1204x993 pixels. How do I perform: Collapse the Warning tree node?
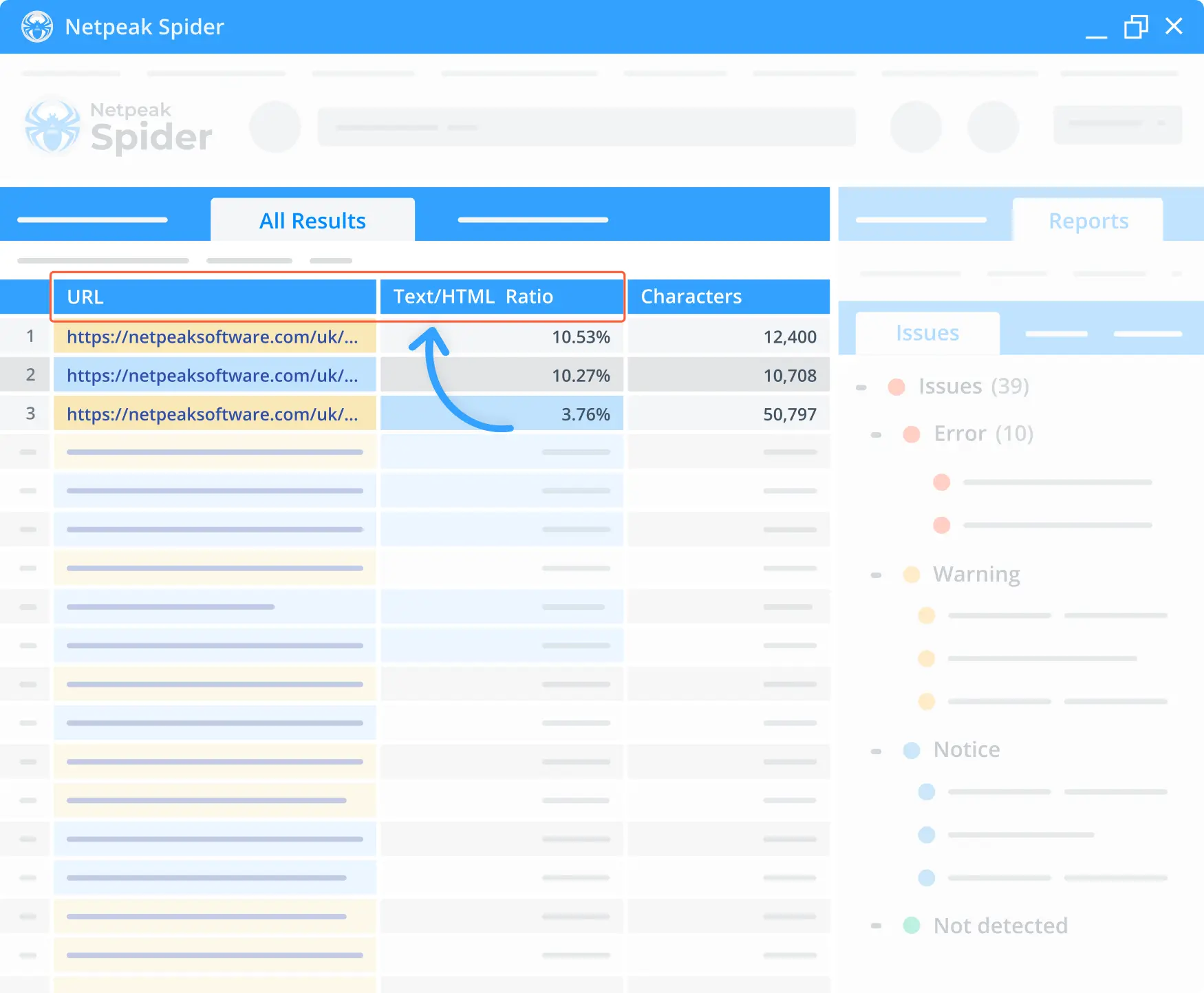pyautogui.click(x=877, y=575)
